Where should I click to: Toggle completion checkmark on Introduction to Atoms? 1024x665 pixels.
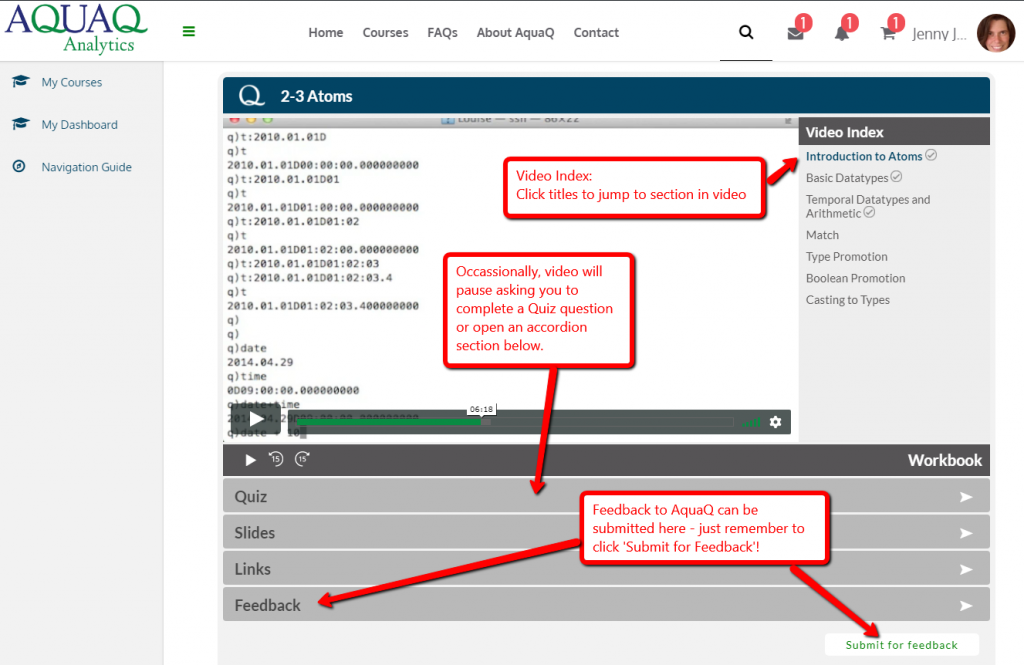coord(930,156)
